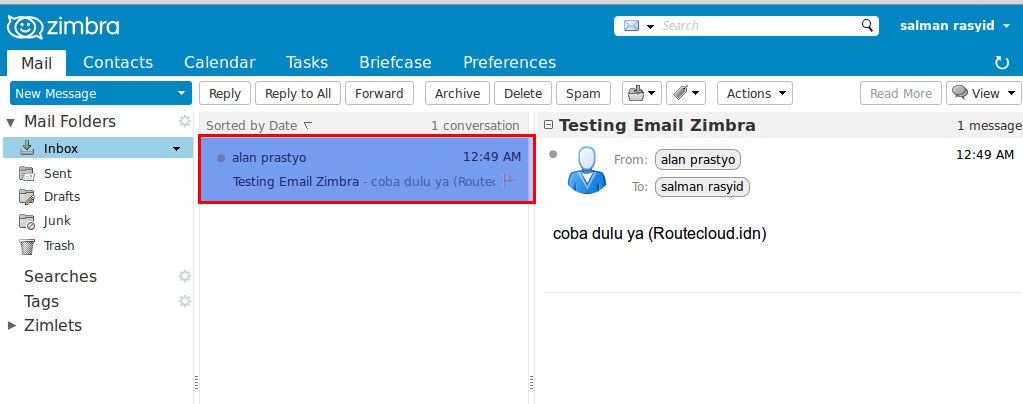Click the Archive button
Viewport: 1023px width, 404px height.
(457, 93)
